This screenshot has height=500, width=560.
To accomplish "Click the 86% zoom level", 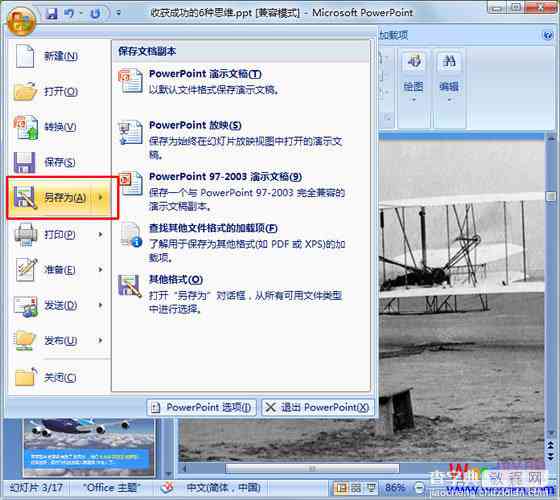I will pos(395,488).
